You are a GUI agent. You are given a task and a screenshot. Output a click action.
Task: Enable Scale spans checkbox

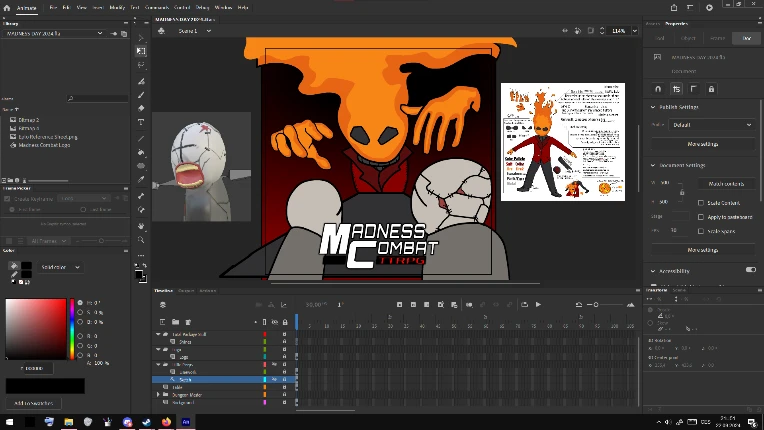coord(701,231)
